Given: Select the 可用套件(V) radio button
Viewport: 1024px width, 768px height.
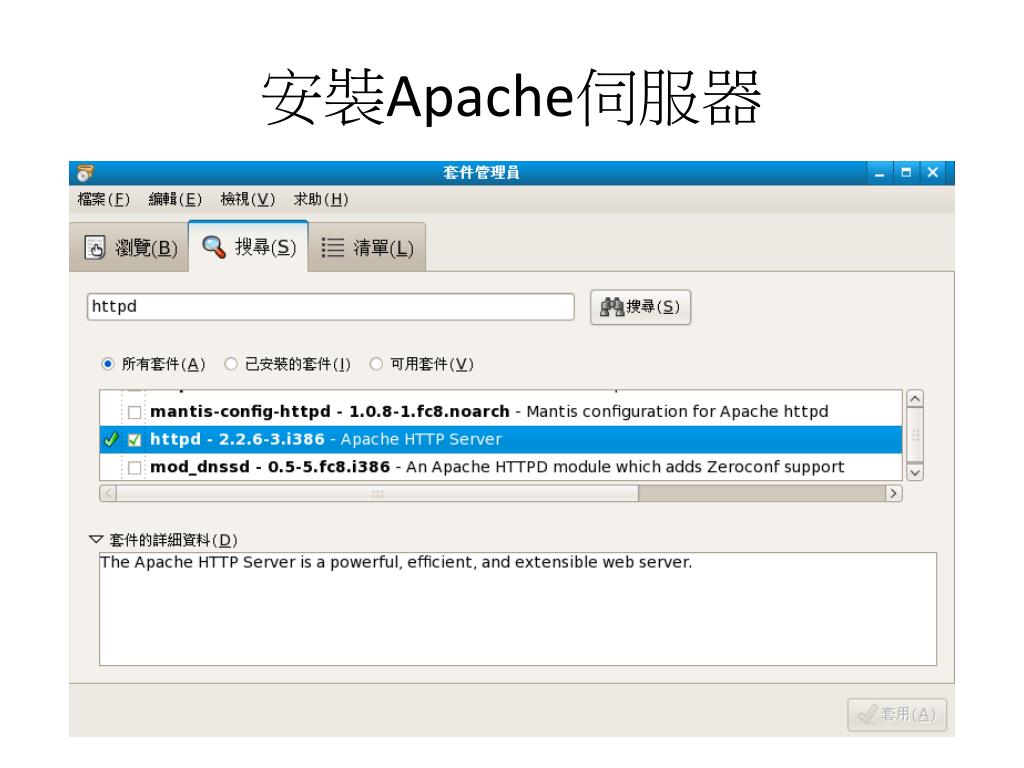Looking at the screenshot, I should [x=376, y=364].
